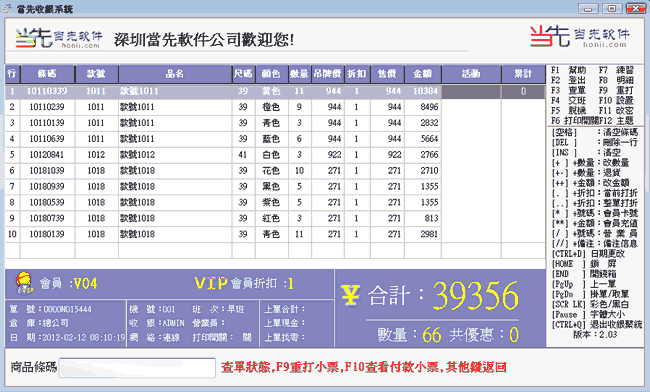Select row with barcode 10110339

pos(275,92)
